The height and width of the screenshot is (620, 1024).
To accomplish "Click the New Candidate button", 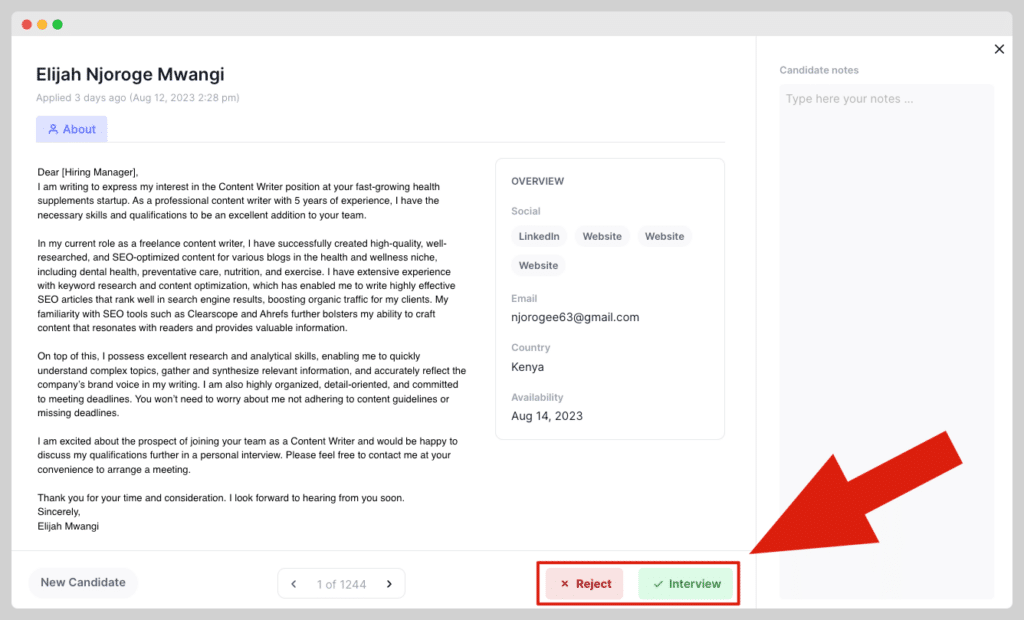I will point(83,582).
